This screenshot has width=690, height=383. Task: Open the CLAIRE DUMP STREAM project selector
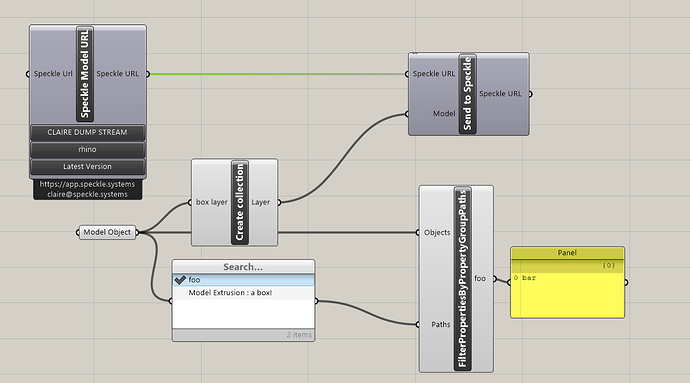point(88,133)
